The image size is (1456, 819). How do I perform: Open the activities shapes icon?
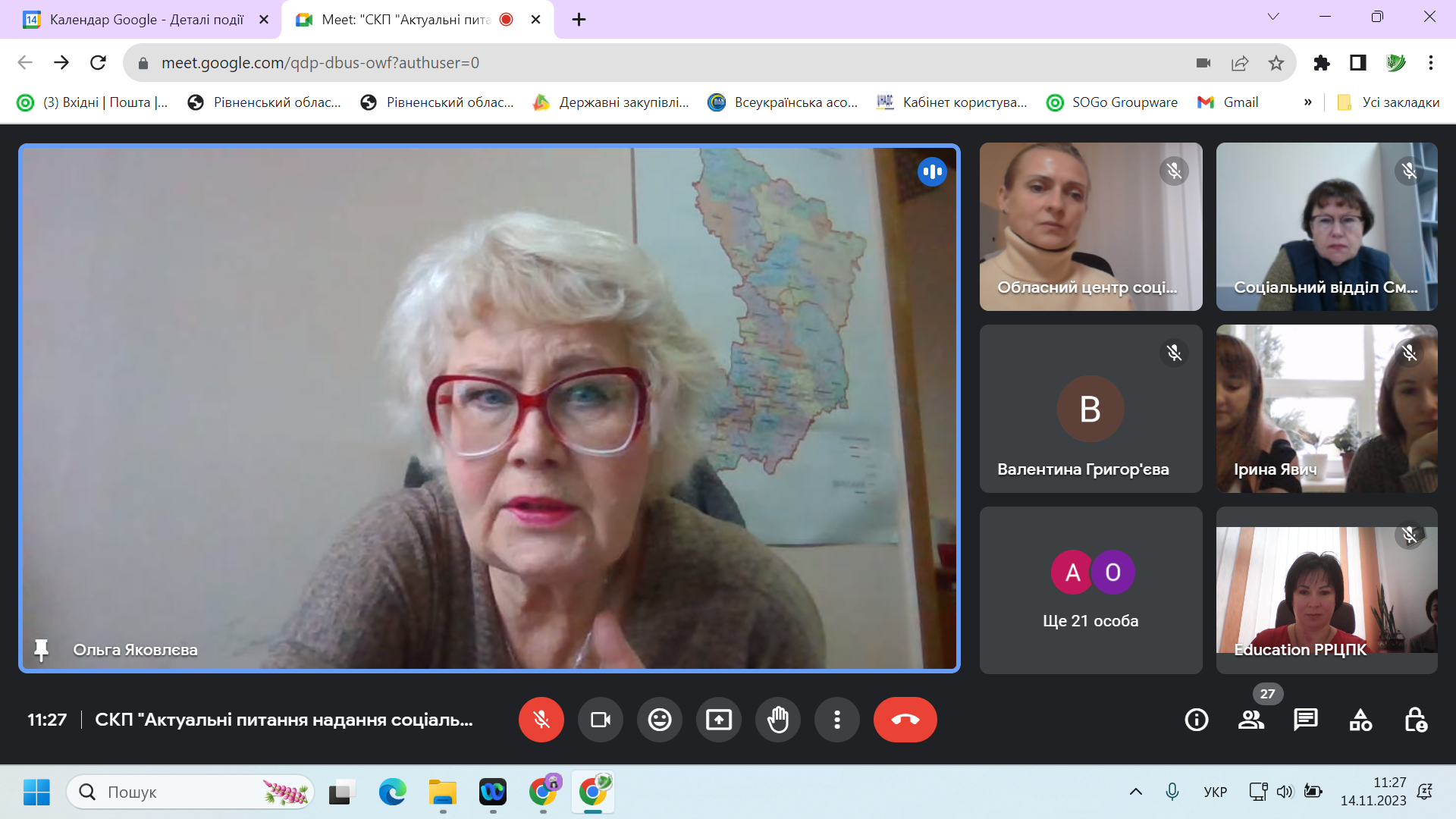coord(1360,719)
